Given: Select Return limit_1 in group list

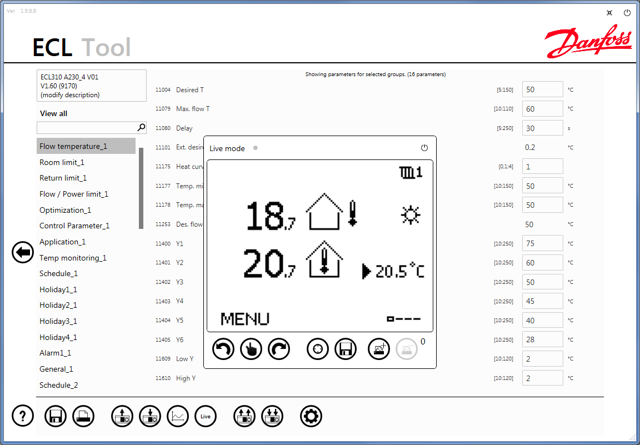Looking at the screenshot, I should coord(63,178).
